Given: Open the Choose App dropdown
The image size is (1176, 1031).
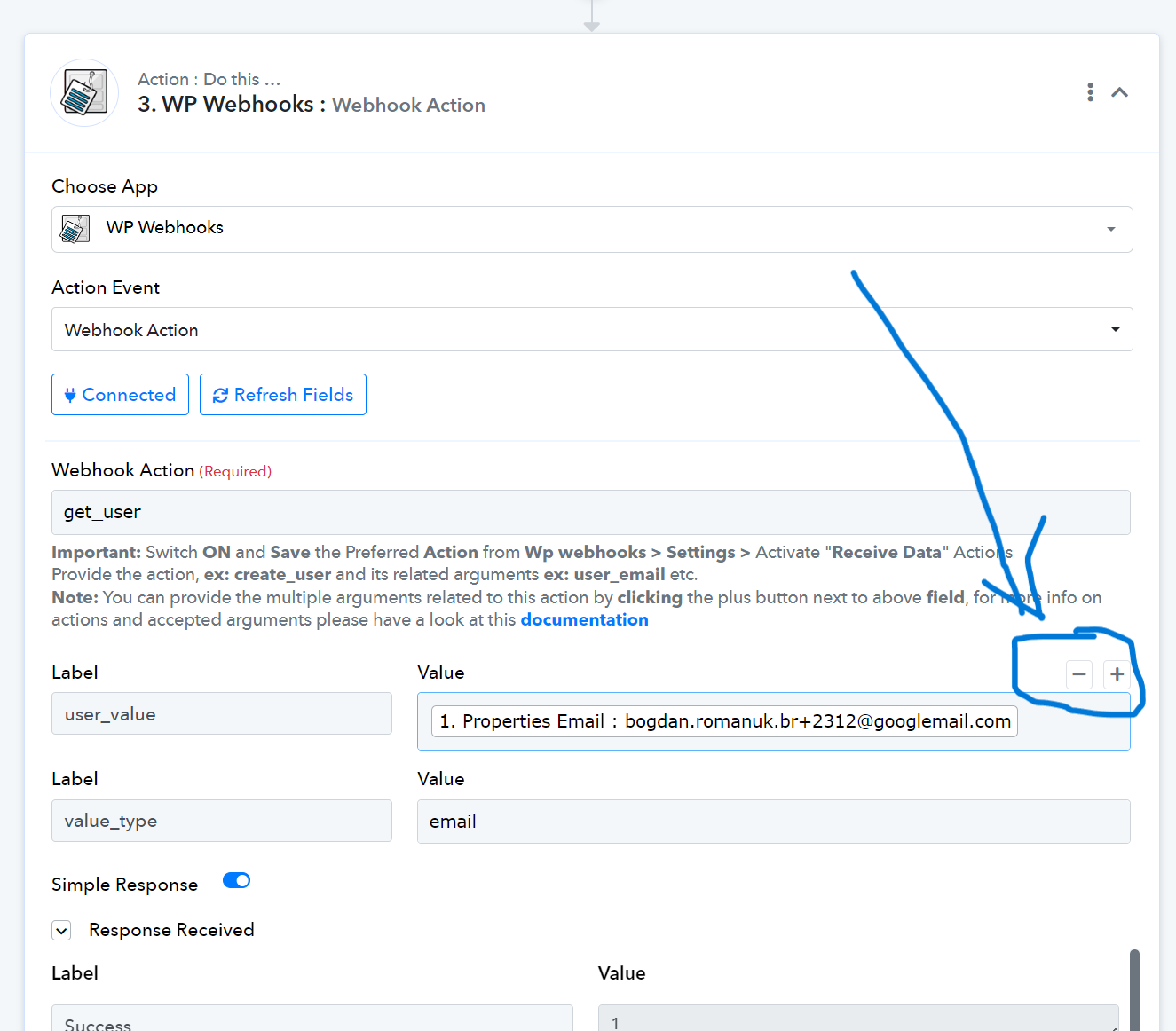Looking at the screenshot, I should tap(592, 229).
